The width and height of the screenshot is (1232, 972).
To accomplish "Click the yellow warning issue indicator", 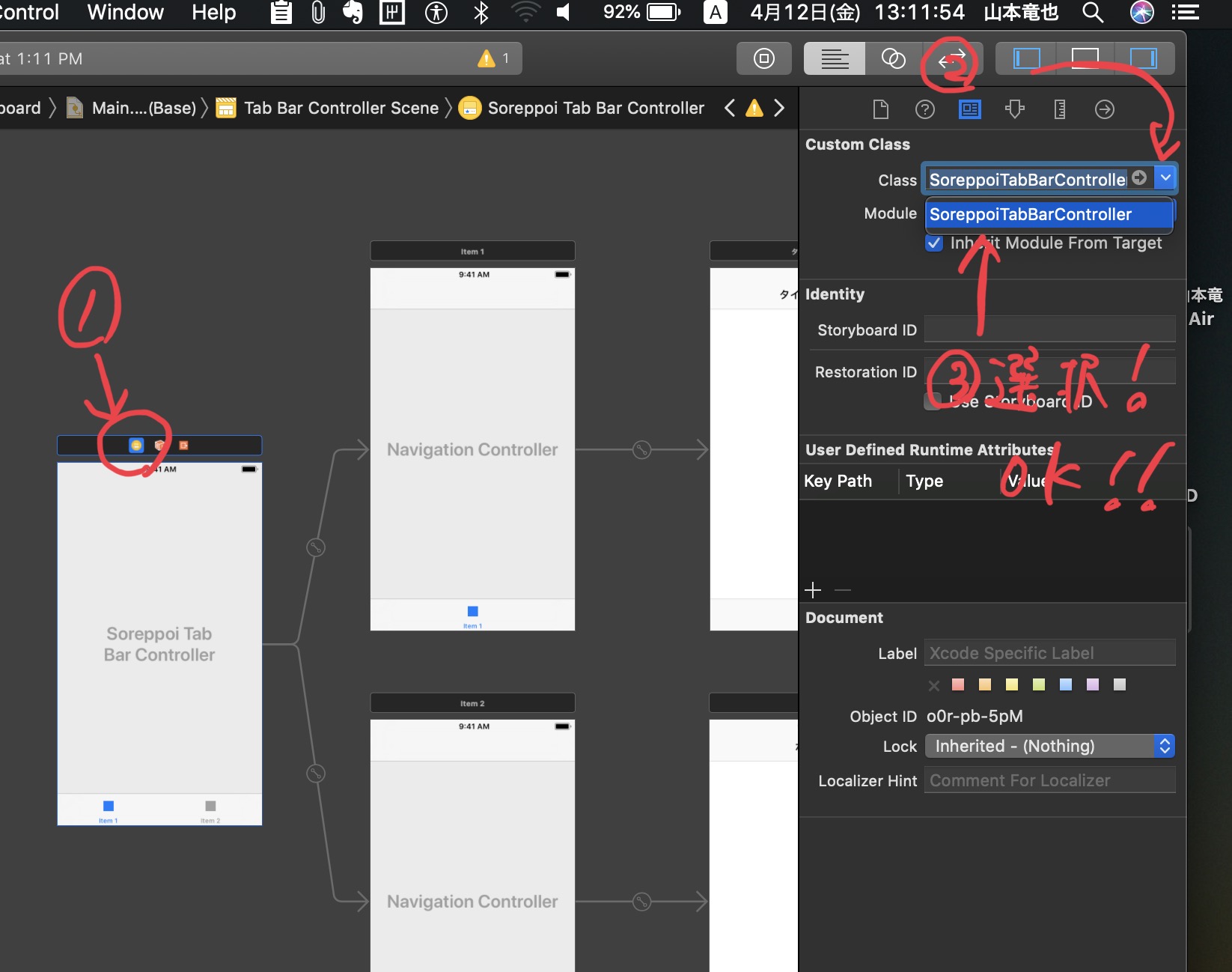I will [487, 58].
